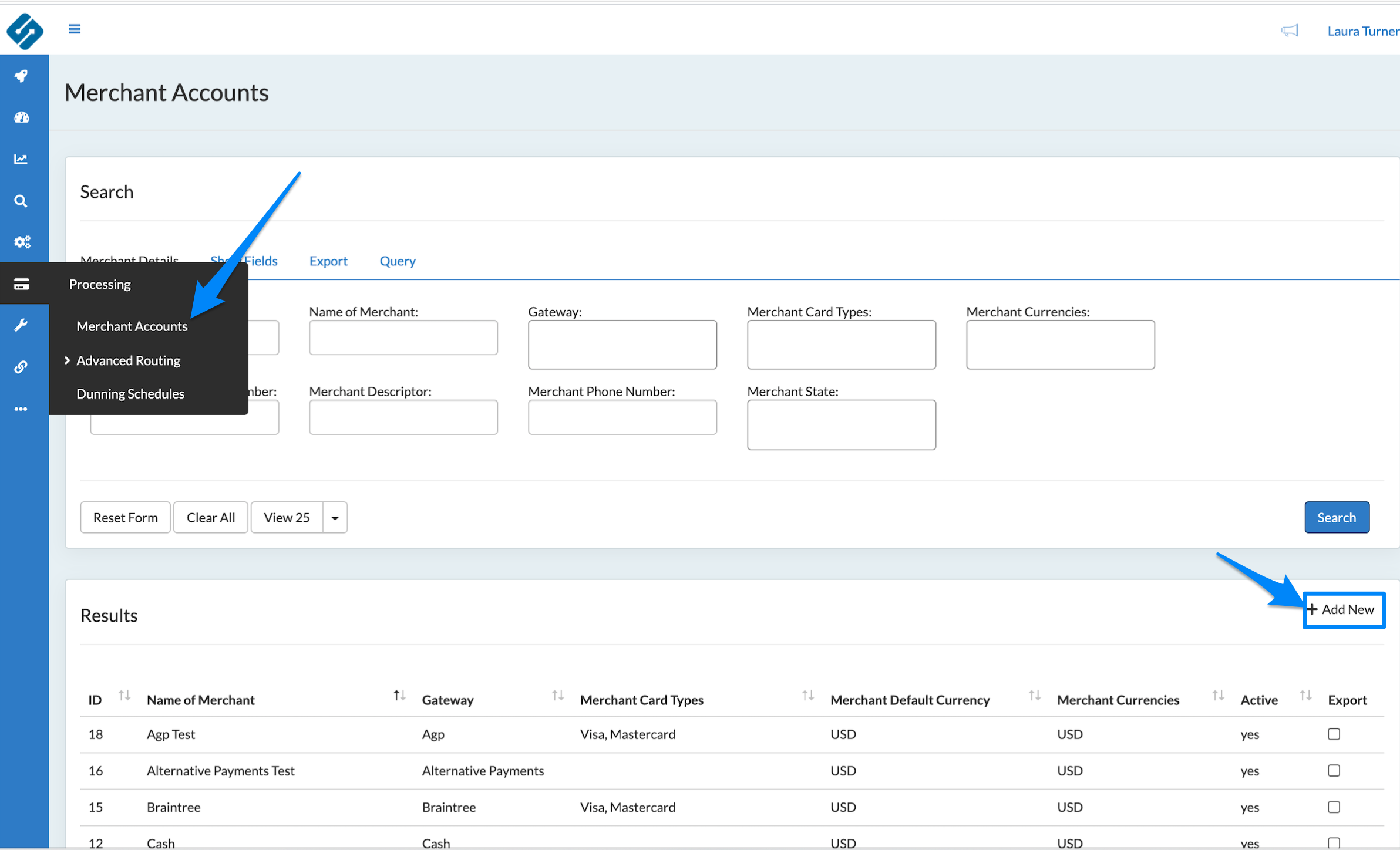Click the blue Search button
The image size is (1400, 850).
pyautogui.click(x=1336, y=517)
